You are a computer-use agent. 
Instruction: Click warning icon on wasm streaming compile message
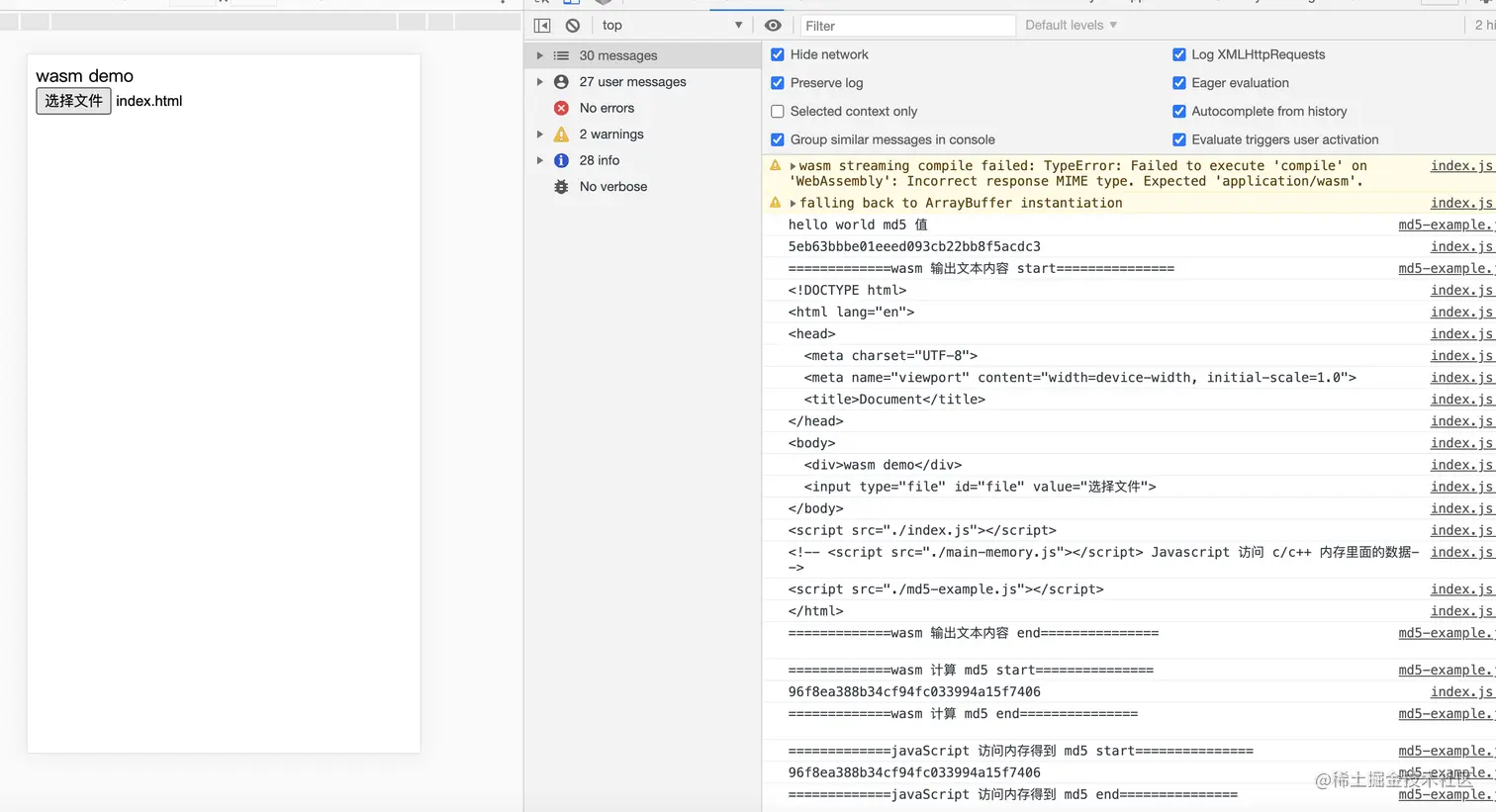[776, 166]
